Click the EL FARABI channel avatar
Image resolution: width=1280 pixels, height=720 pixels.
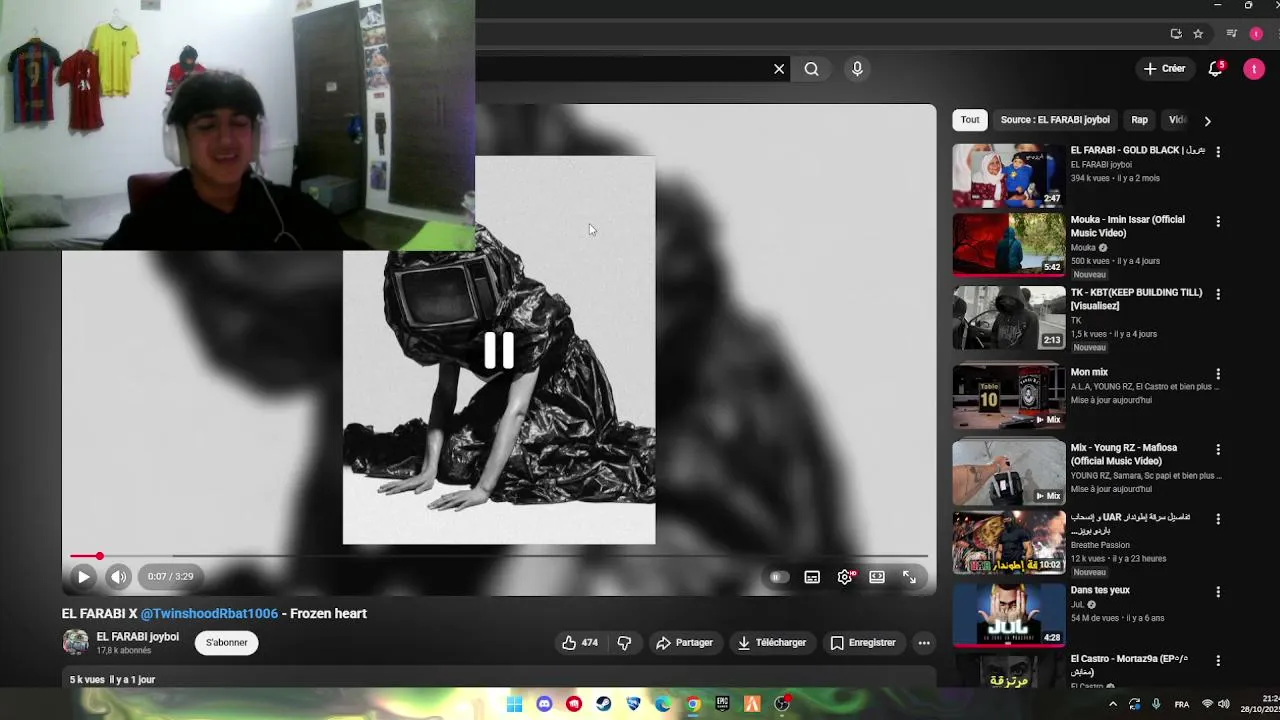[x=75, y=642]
